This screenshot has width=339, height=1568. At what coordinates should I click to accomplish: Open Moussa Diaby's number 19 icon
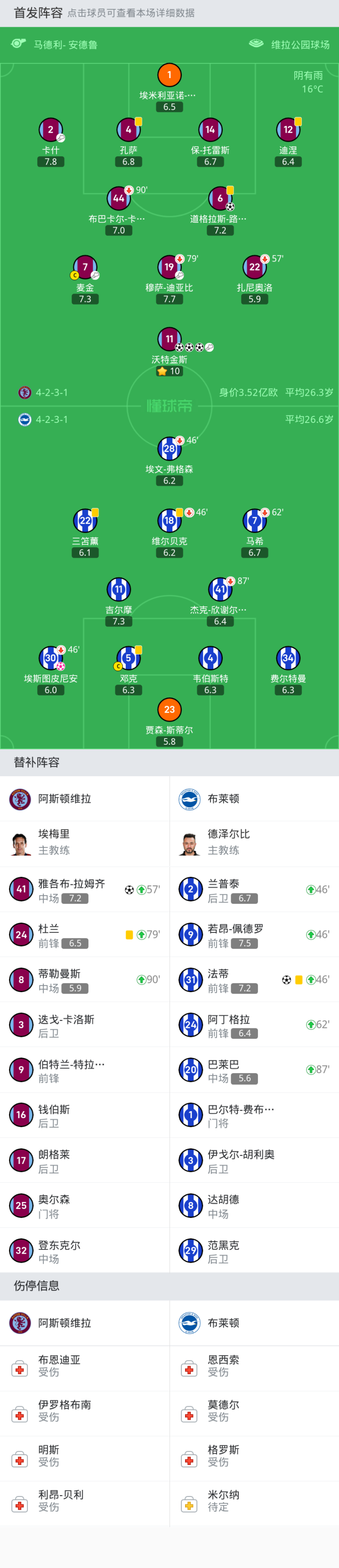click(x=169, y=267)
